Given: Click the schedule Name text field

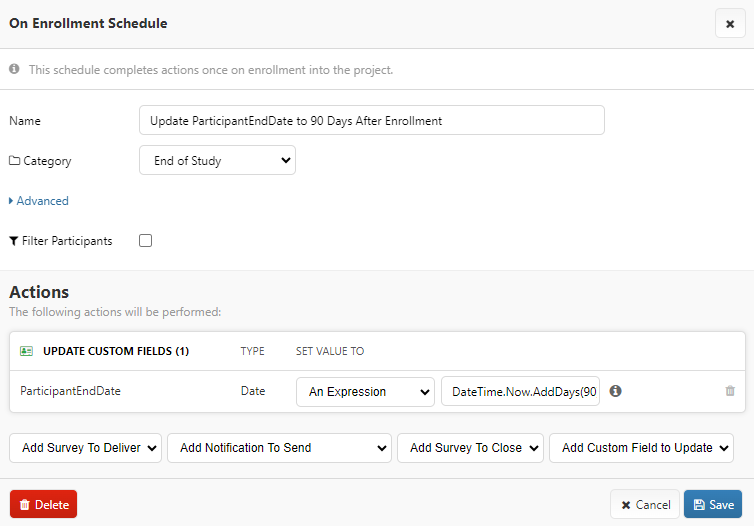Looking at the screenshot, I should coord(371,120).
